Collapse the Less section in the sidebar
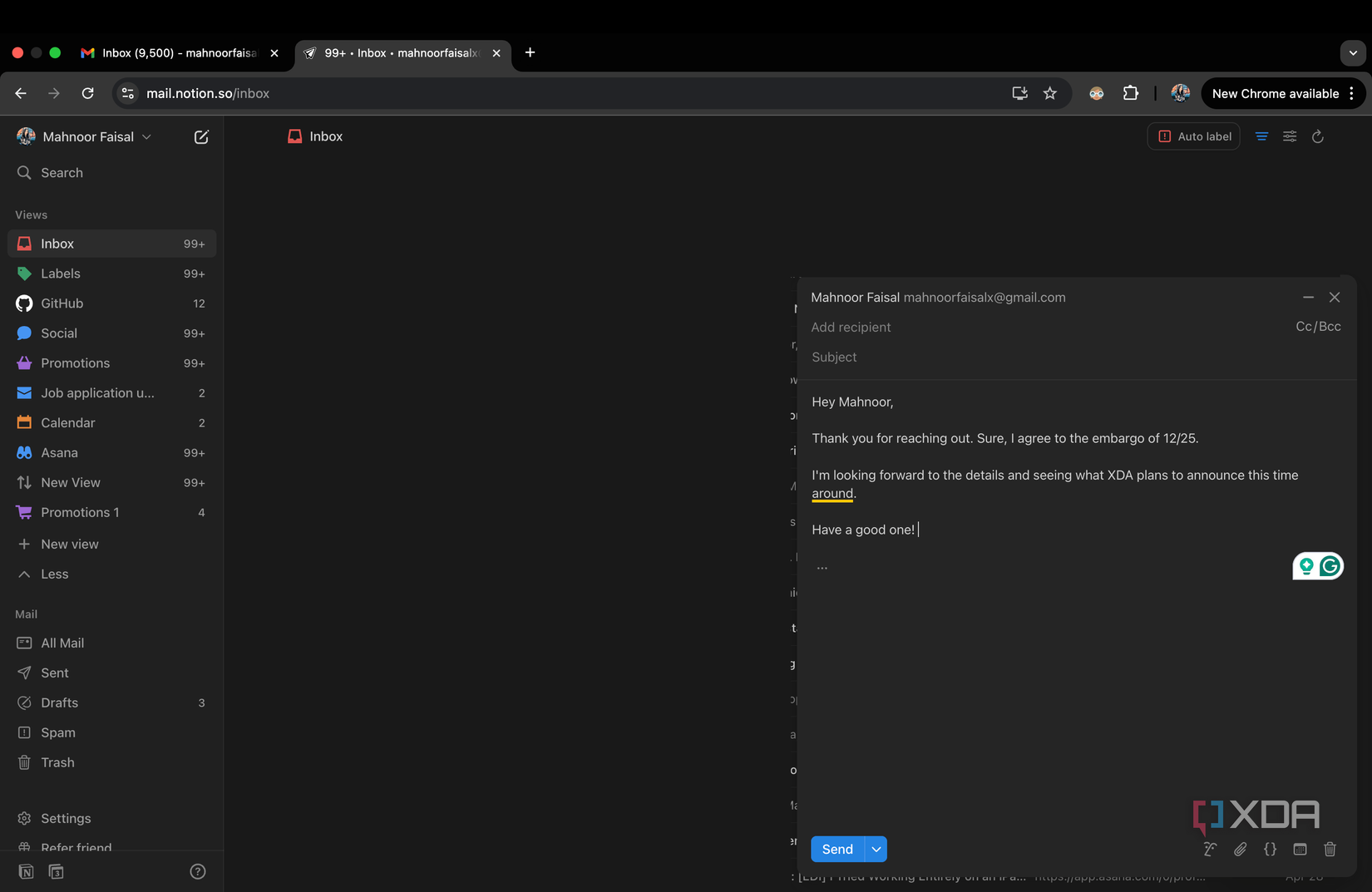The width and height of the screenshot is (1372, 892). [x=54, y=574]
